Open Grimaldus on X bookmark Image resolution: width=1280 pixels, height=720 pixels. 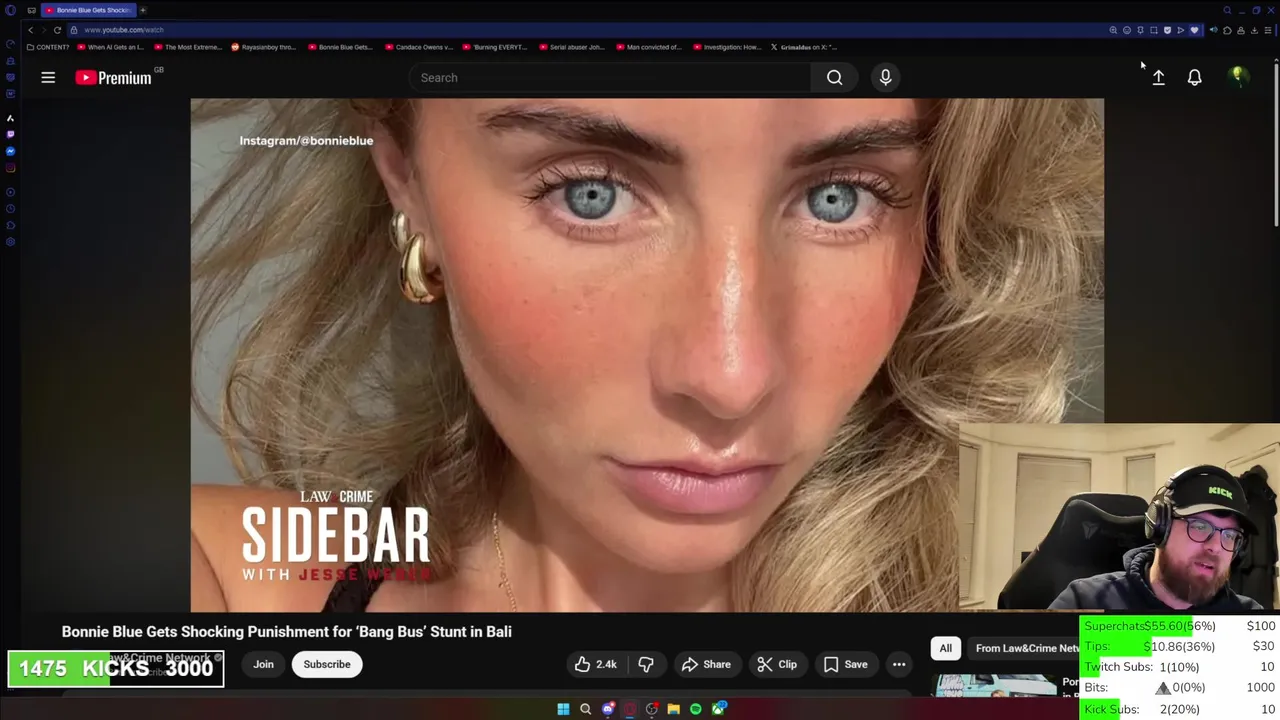pyautogui.click(x=803, y=47)
